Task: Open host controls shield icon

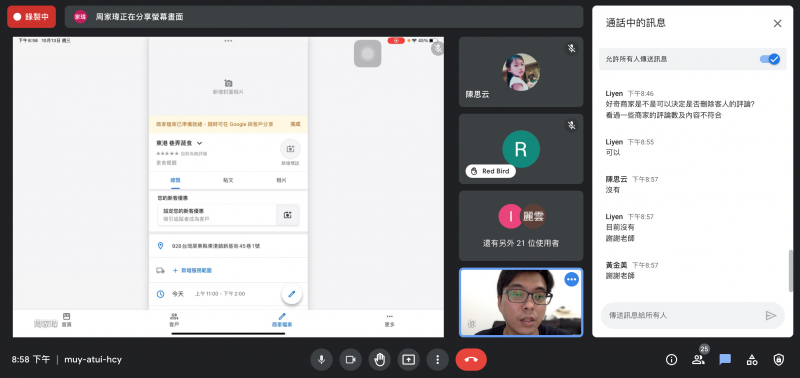Action: pos(778,360)
